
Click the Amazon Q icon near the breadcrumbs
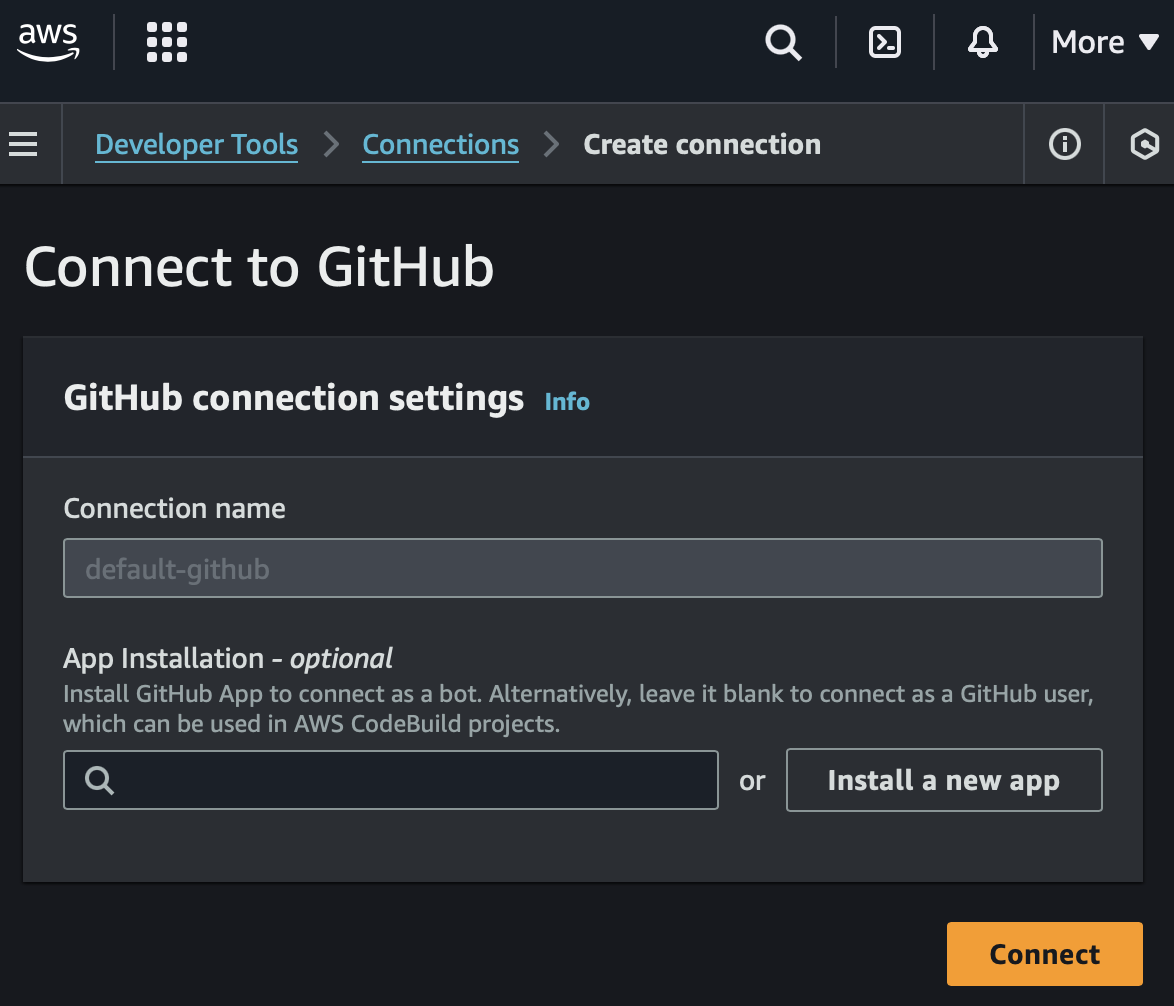tap(1144, 144)
